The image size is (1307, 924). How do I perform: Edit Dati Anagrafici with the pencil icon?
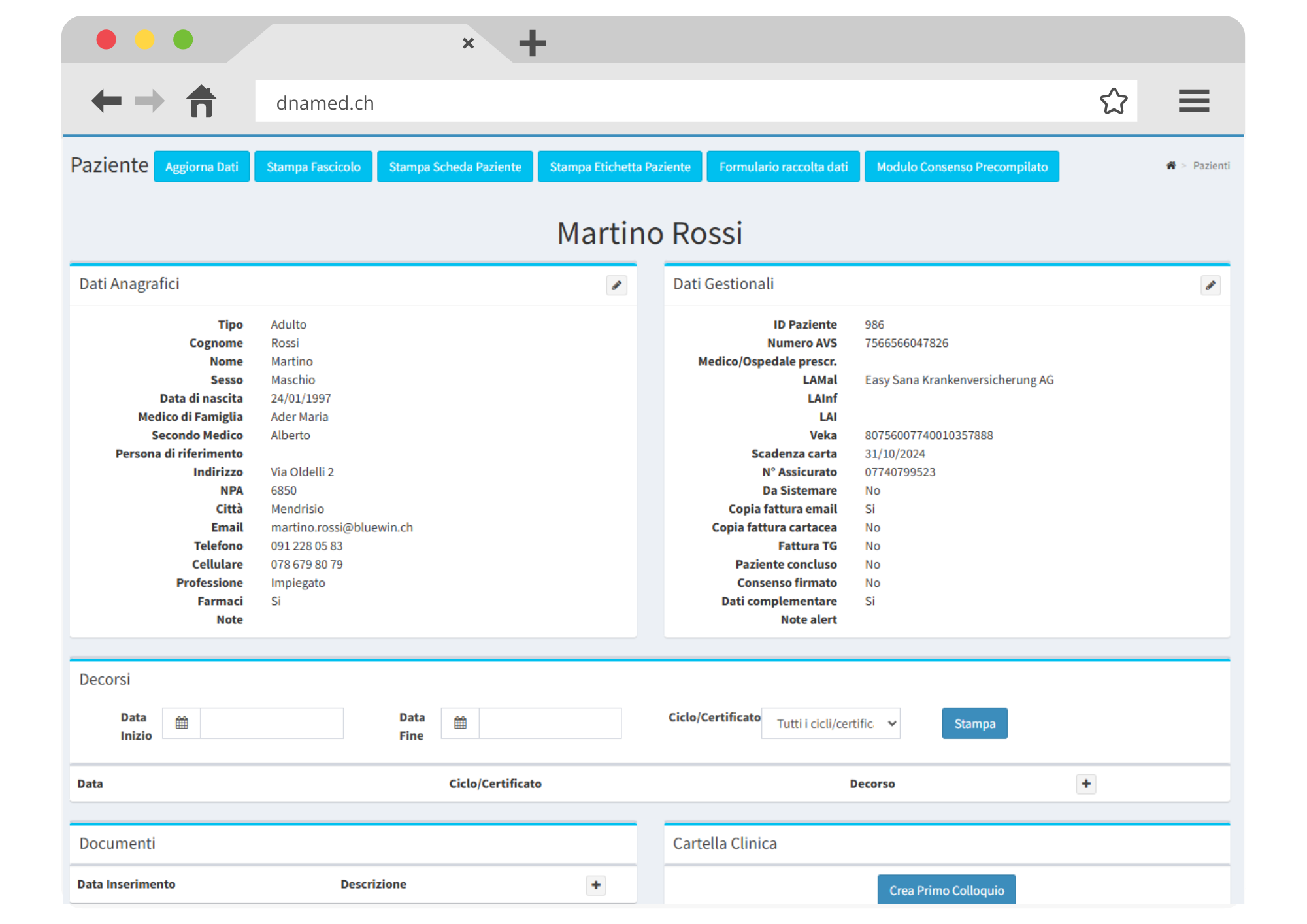tap(616, 286)
